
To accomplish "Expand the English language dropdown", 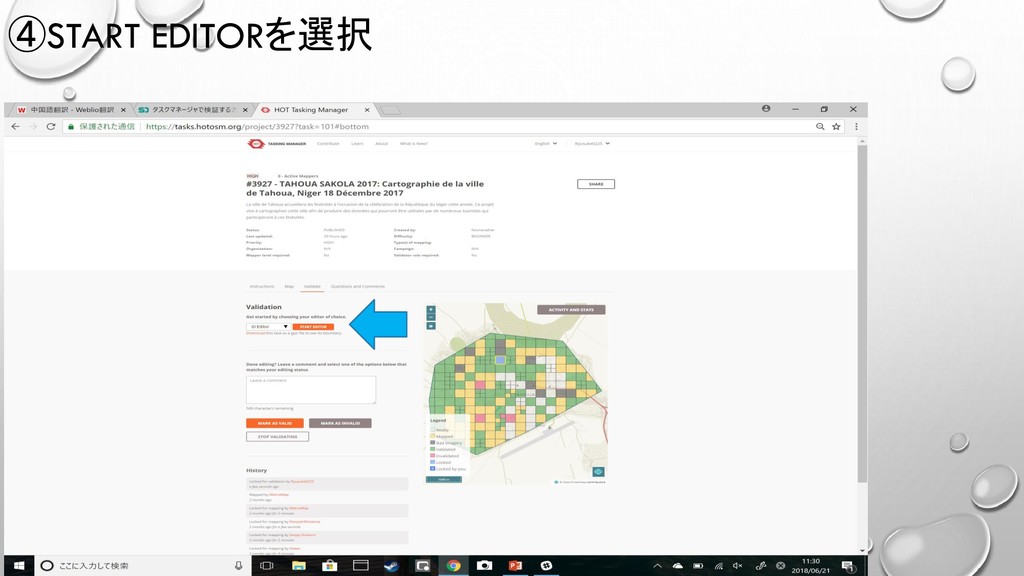I will [546, 144].
